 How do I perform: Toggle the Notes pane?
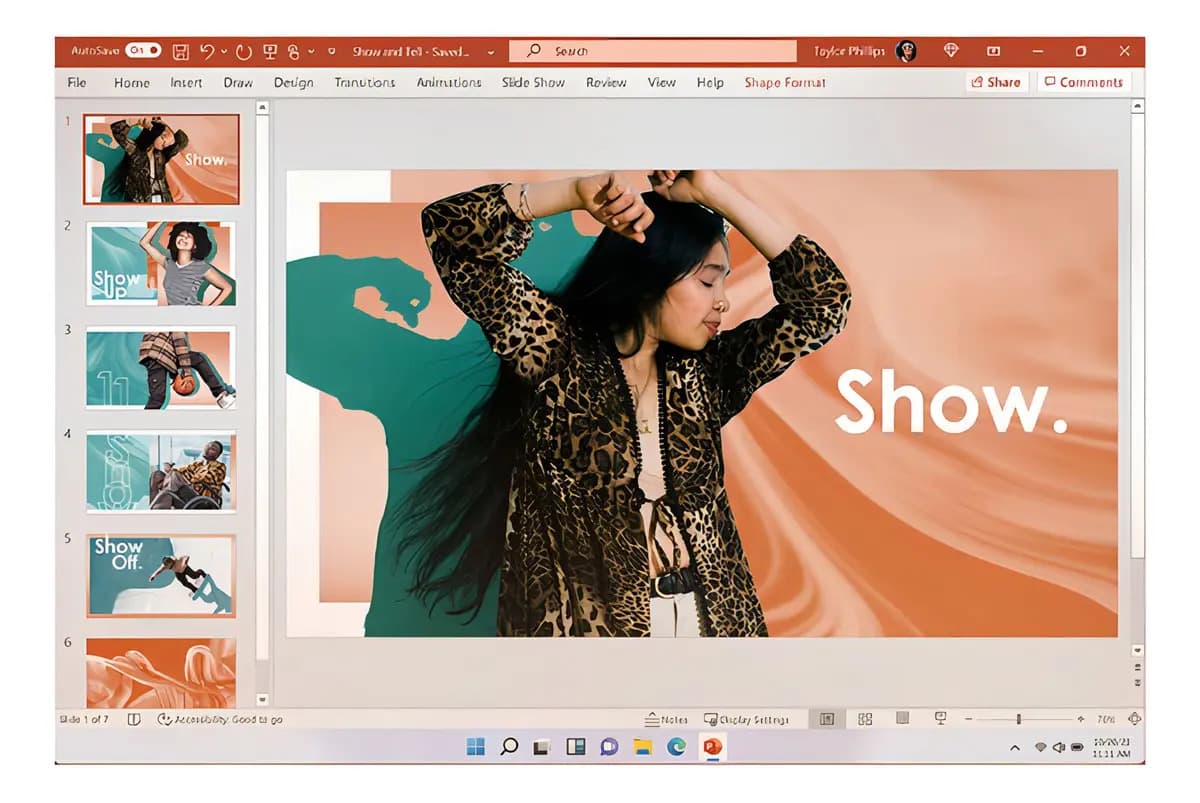pos(667,719)
